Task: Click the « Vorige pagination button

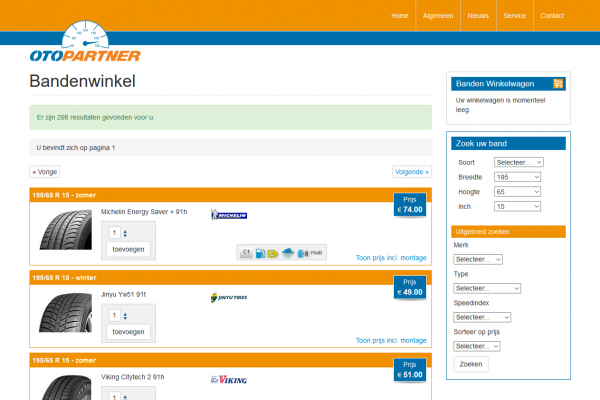Action: pos(44,172)
